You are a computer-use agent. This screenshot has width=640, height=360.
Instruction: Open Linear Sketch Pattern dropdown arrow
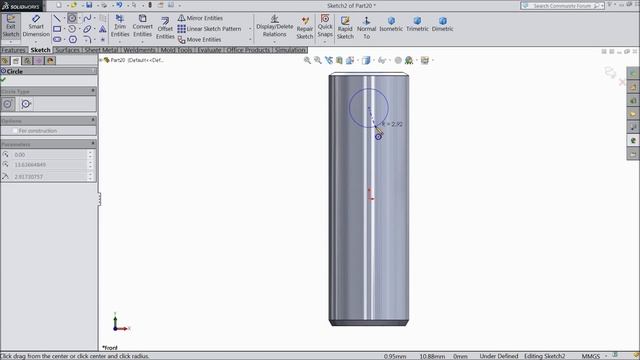coord(250,29)
